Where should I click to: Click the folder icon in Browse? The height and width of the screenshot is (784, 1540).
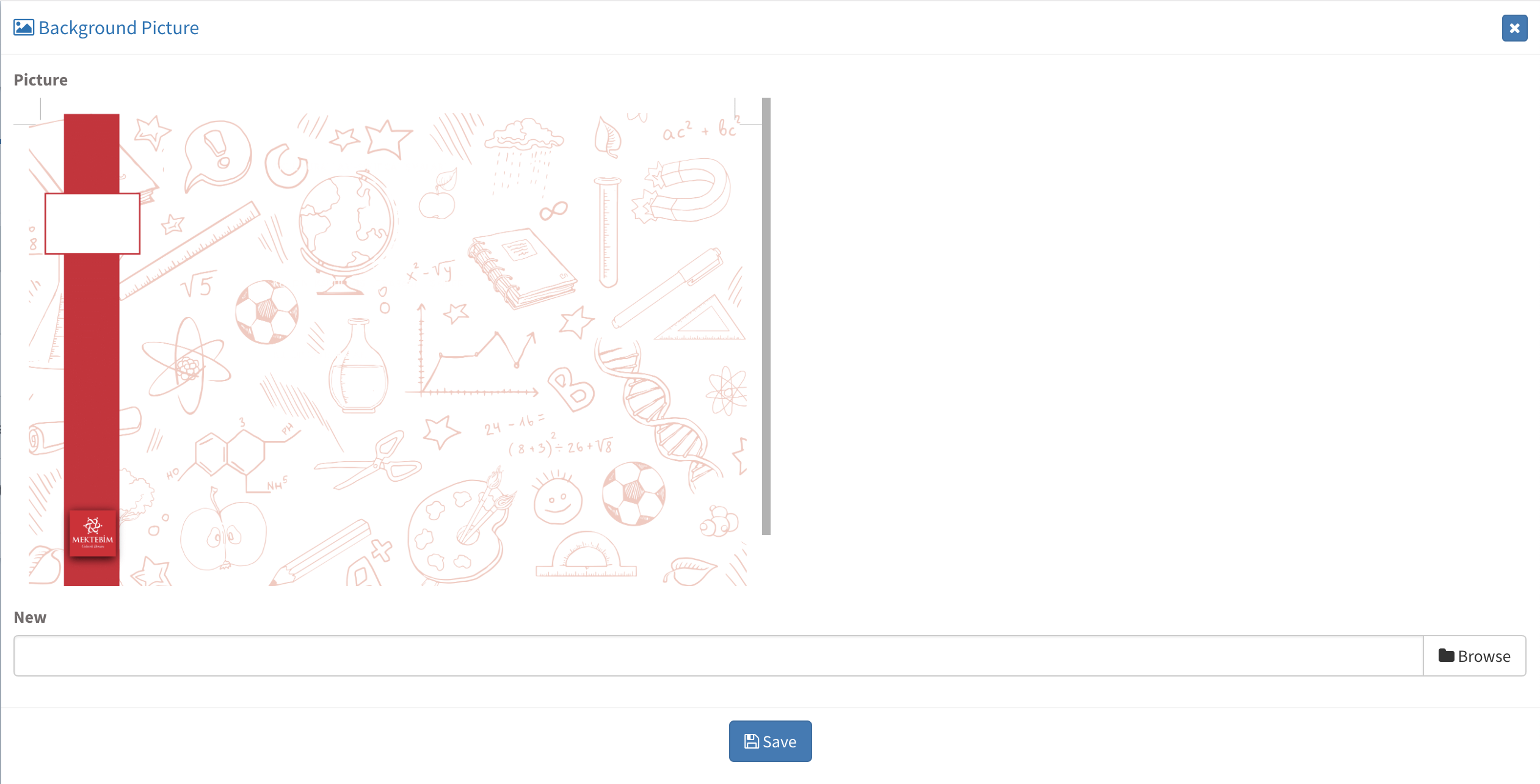[x=1446, y=655]
